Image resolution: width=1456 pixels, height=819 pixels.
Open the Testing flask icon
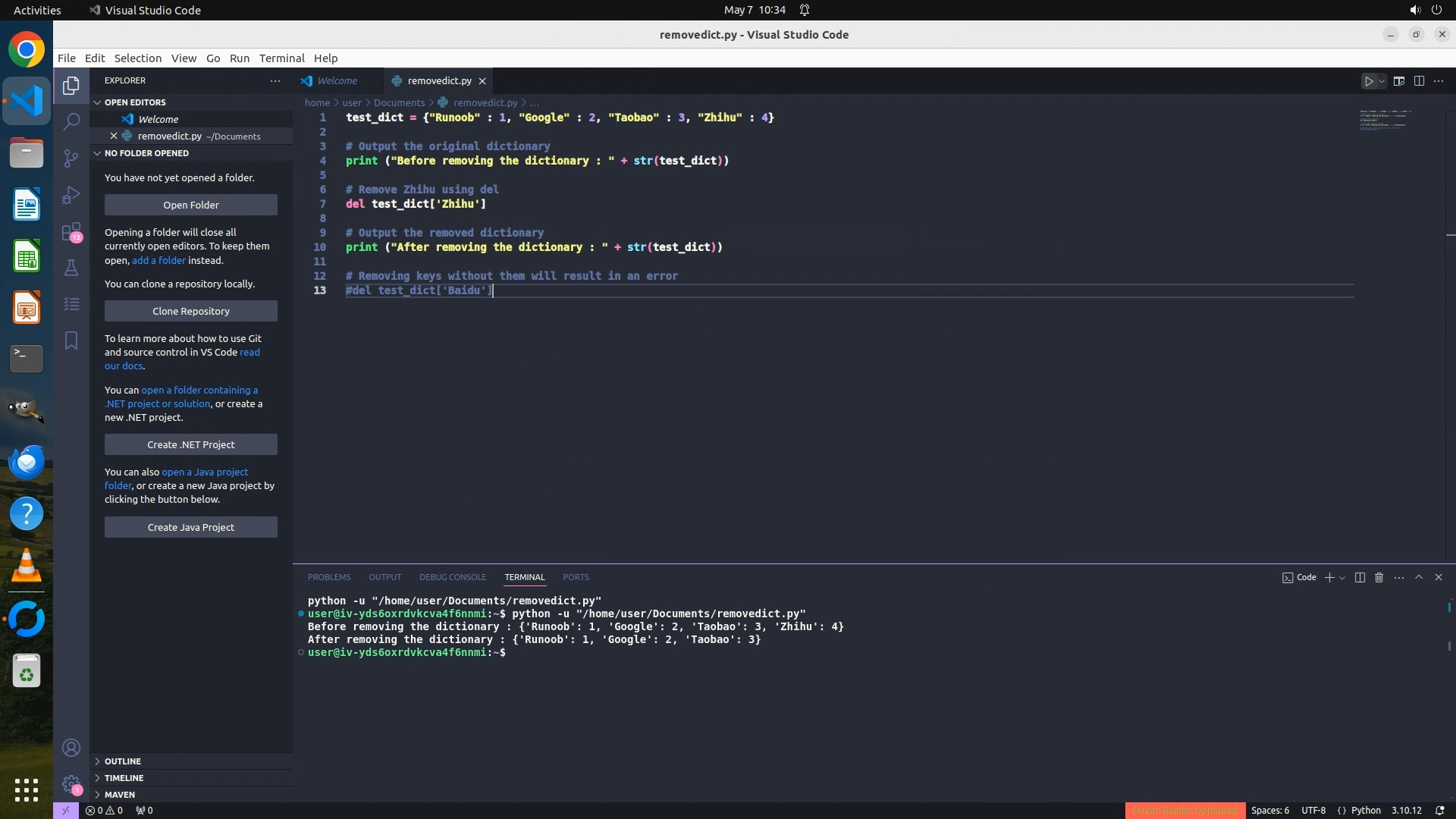click(x=71, y=268)
